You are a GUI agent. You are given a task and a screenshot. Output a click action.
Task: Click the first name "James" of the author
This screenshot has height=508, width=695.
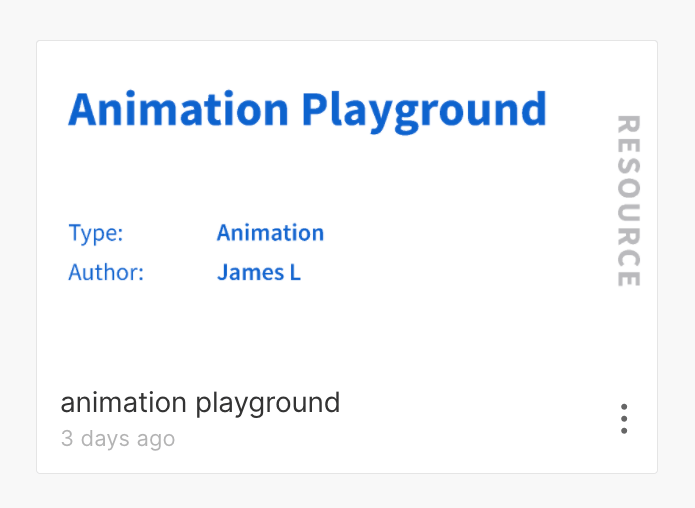point(250,272)
